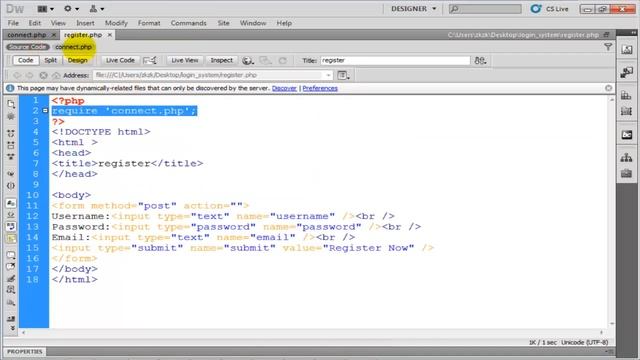Screen dimensions: 640x360
Task: Open the File menu
Action: (13, 23)
